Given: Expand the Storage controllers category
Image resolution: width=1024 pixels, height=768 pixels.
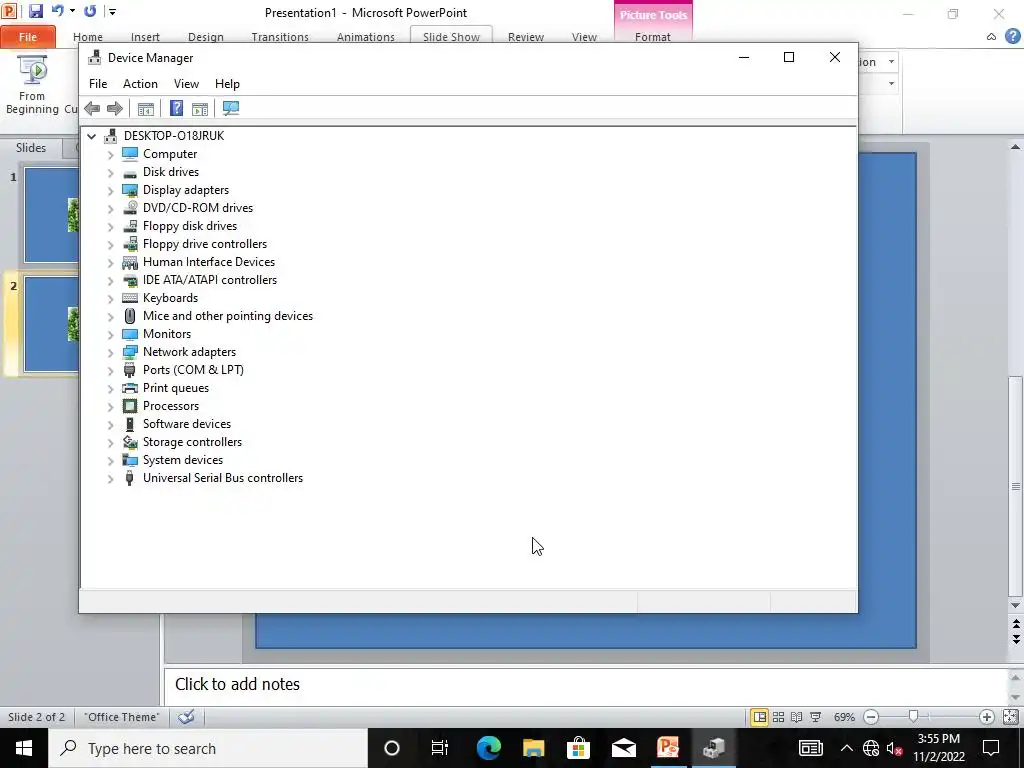Looking at the screenshot, I should tap(110, 443).
